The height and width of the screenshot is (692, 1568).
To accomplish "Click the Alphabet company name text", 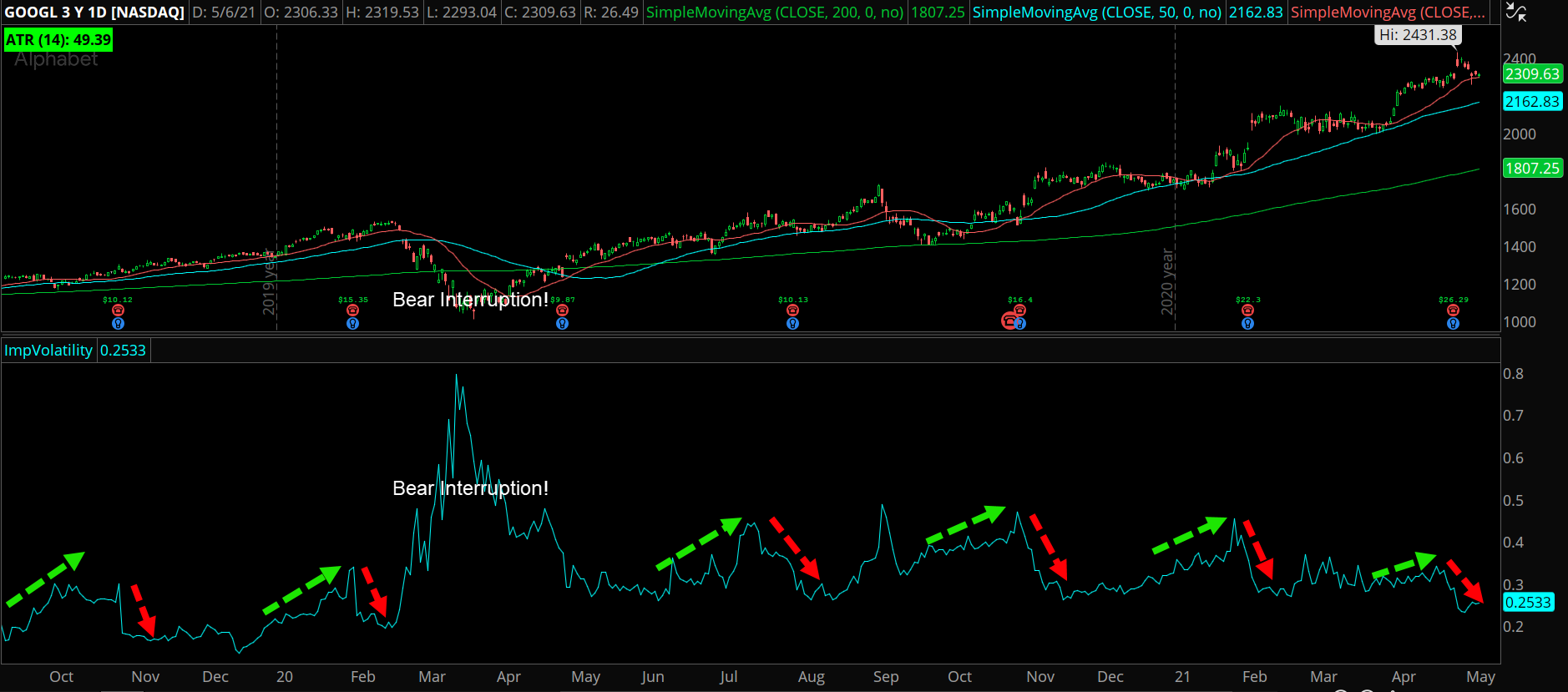I will tap(56, 59).
